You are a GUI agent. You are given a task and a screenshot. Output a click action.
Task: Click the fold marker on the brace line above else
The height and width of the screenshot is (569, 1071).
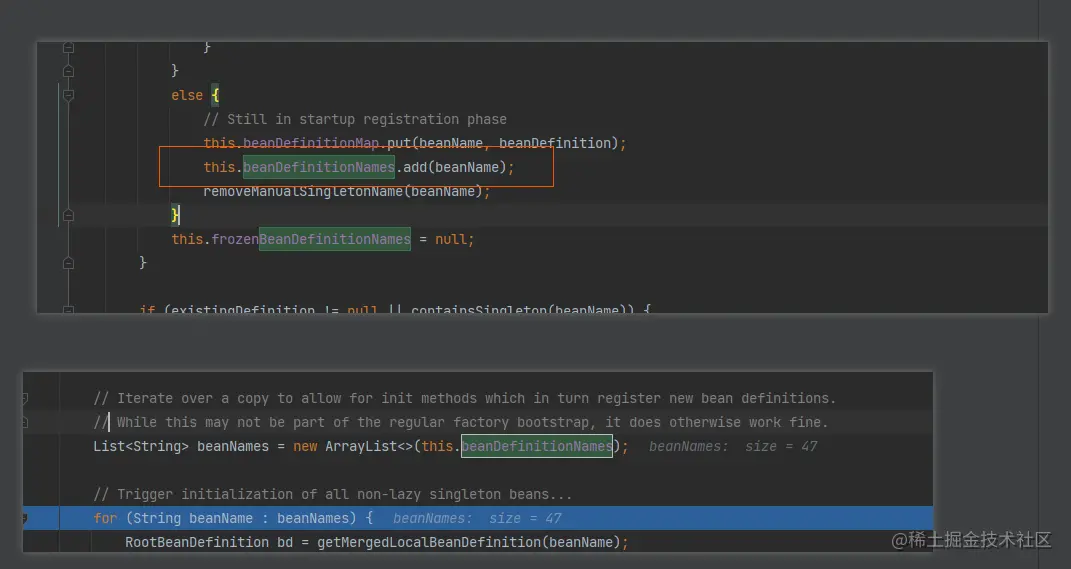(x=68, y=70)
